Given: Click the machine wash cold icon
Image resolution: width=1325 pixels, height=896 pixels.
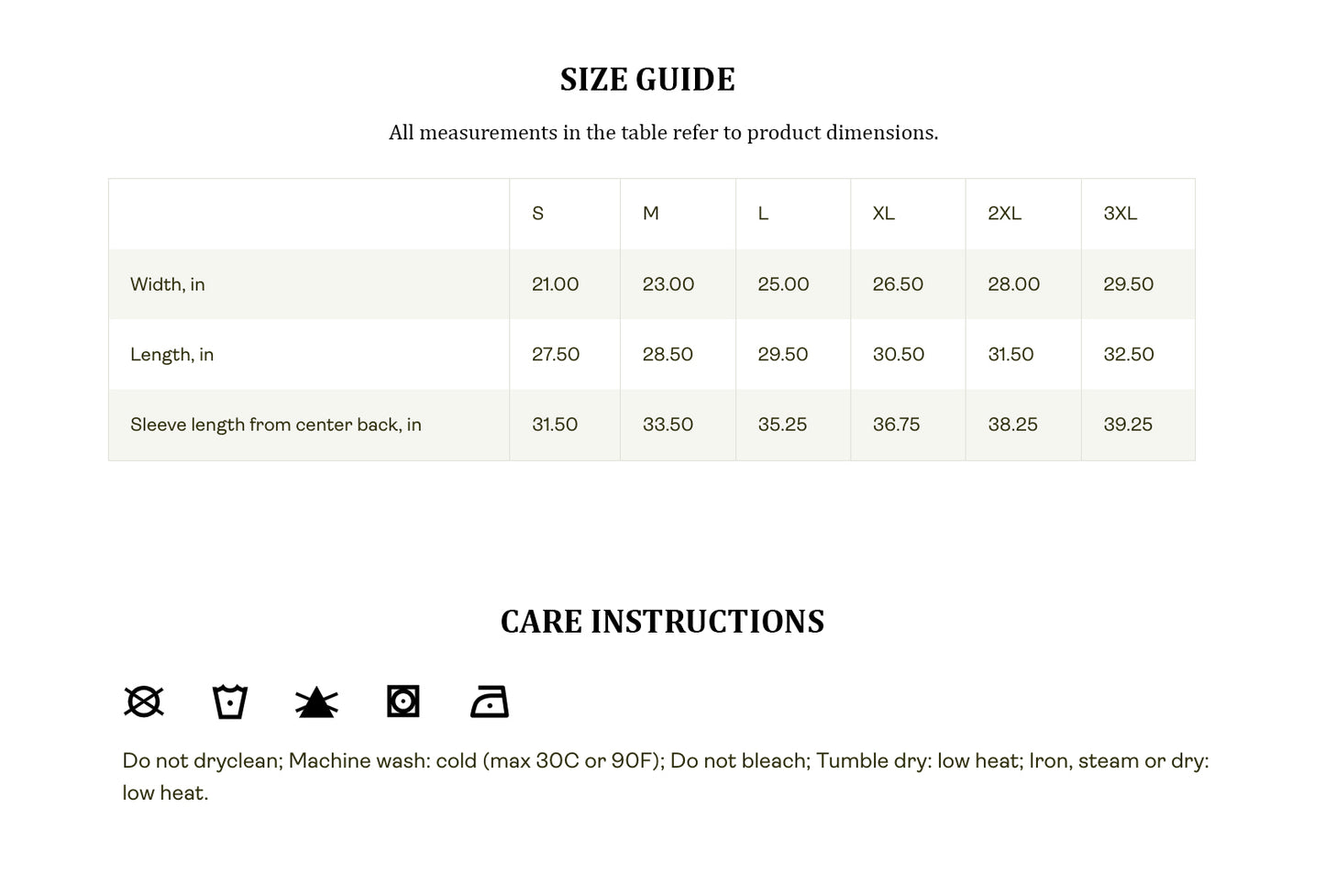Looking at the screenshot, I should click(x=230, y=702).
